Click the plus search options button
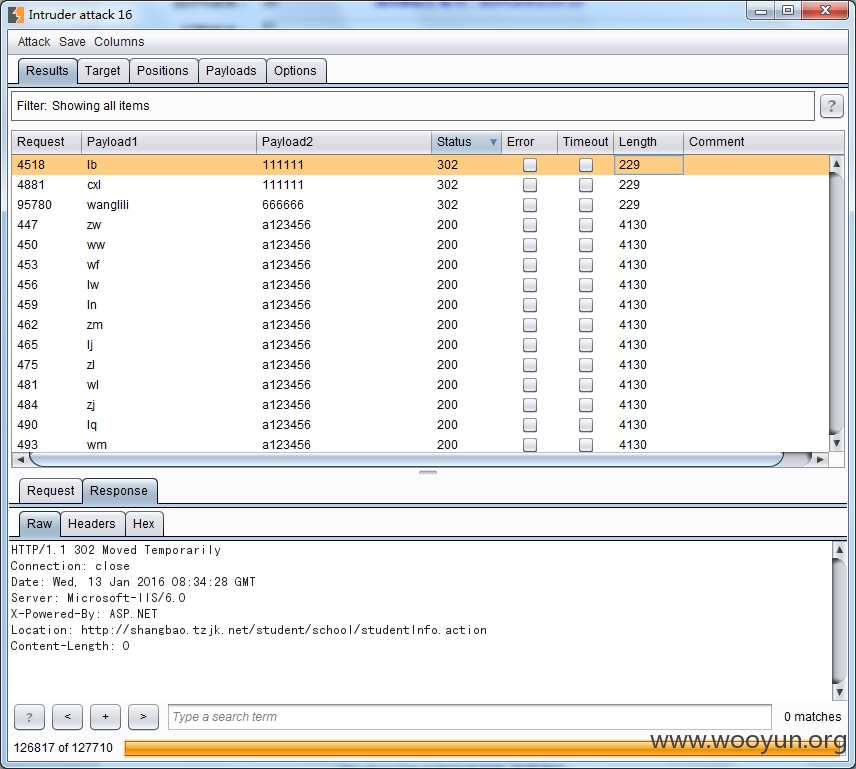The height and width of the screenshot is (769, 856). click(105, 717)
